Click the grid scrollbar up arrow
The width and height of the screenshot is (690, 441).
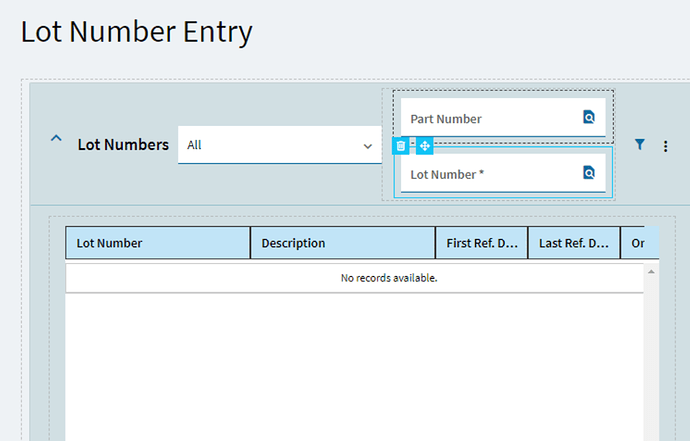(x=651, y=272)
